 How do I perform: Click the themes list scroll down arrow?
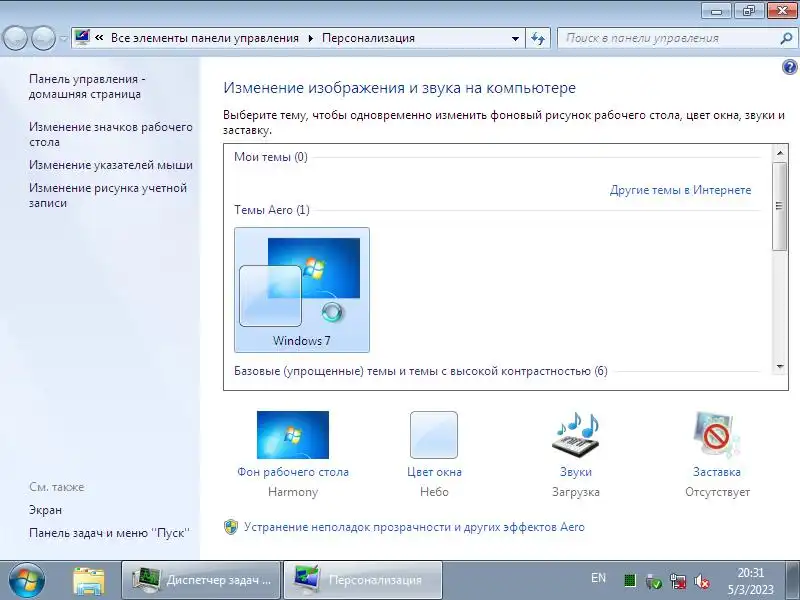tap(780, 366)
